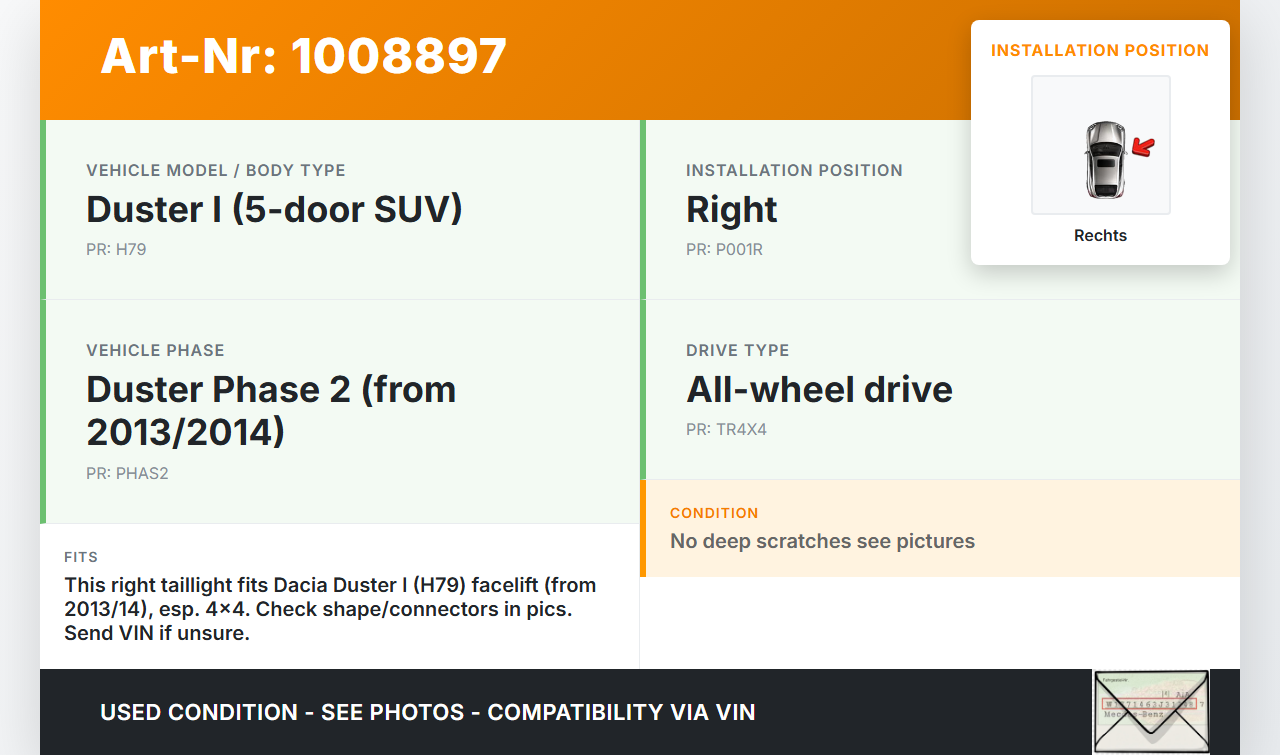Click the Condition note about scratches
The image size is (1280, 755).
click(822, 541)
